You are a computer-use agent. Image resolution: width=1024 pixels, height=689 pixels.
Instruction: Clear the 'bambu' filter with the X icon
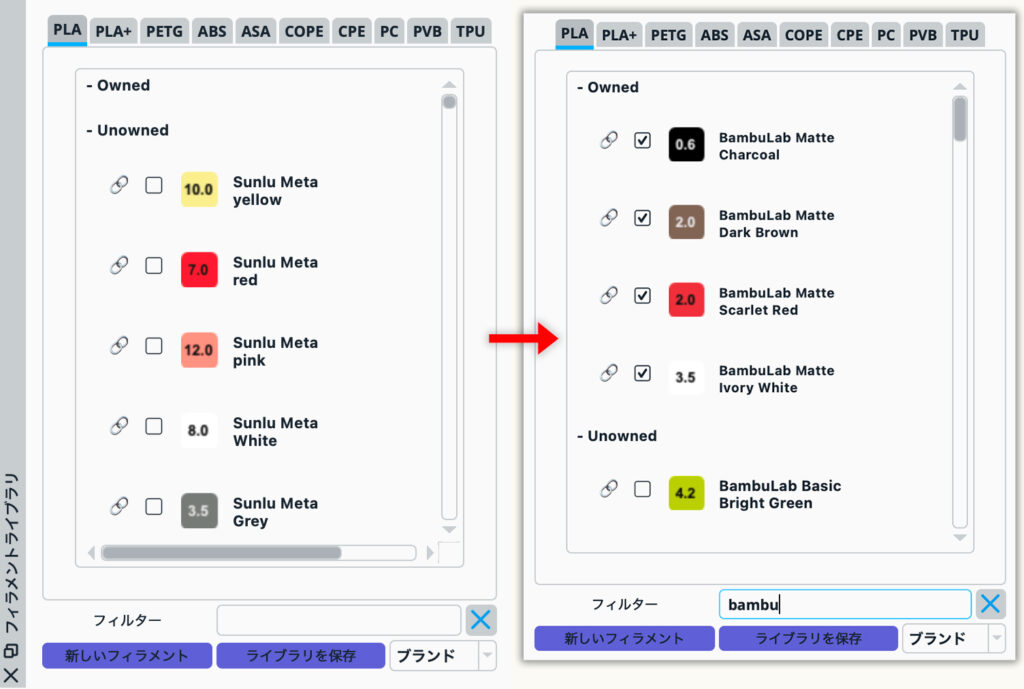(990, 604)
